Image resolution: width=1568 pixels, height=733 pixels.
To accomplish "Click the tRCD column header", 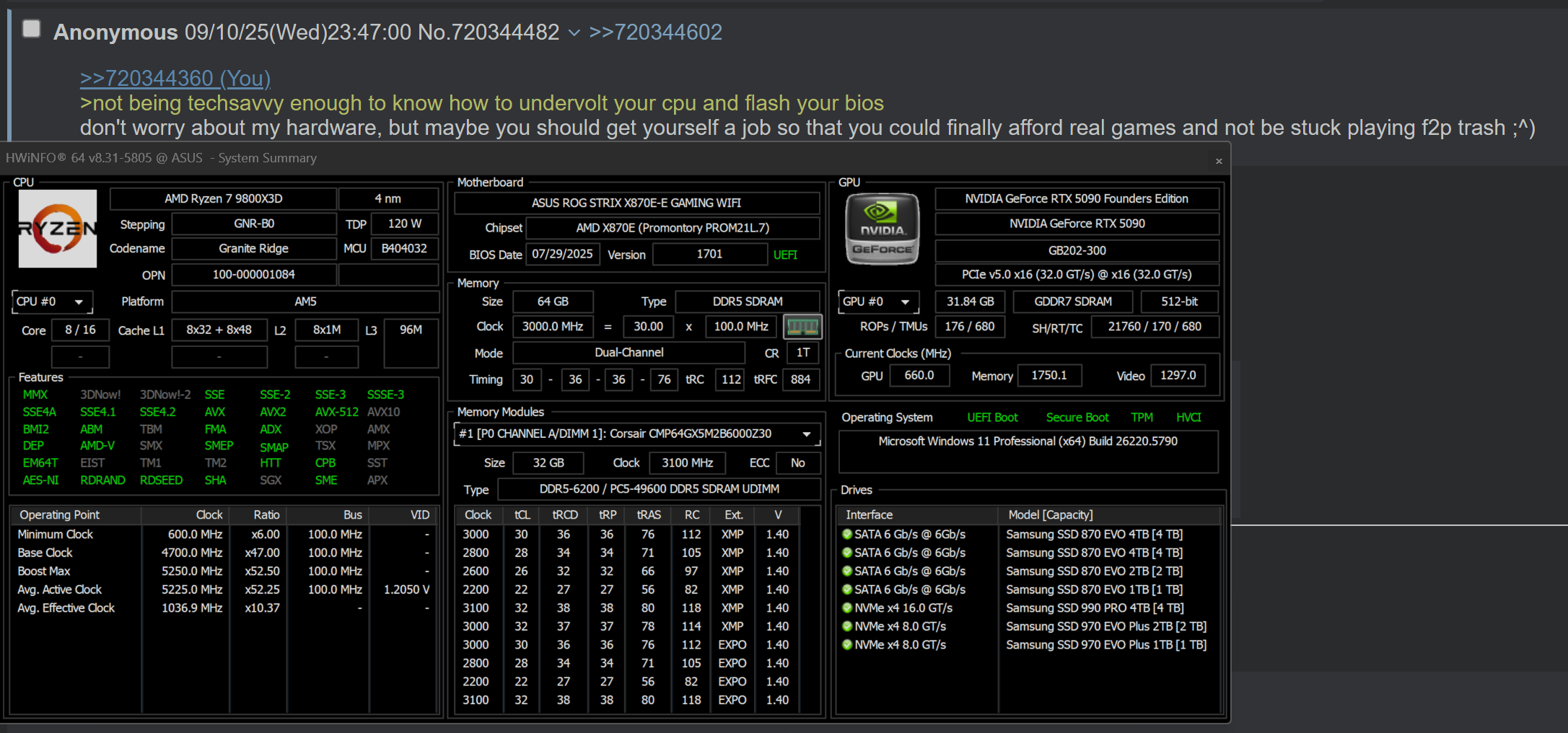I will tap(565, 515).
